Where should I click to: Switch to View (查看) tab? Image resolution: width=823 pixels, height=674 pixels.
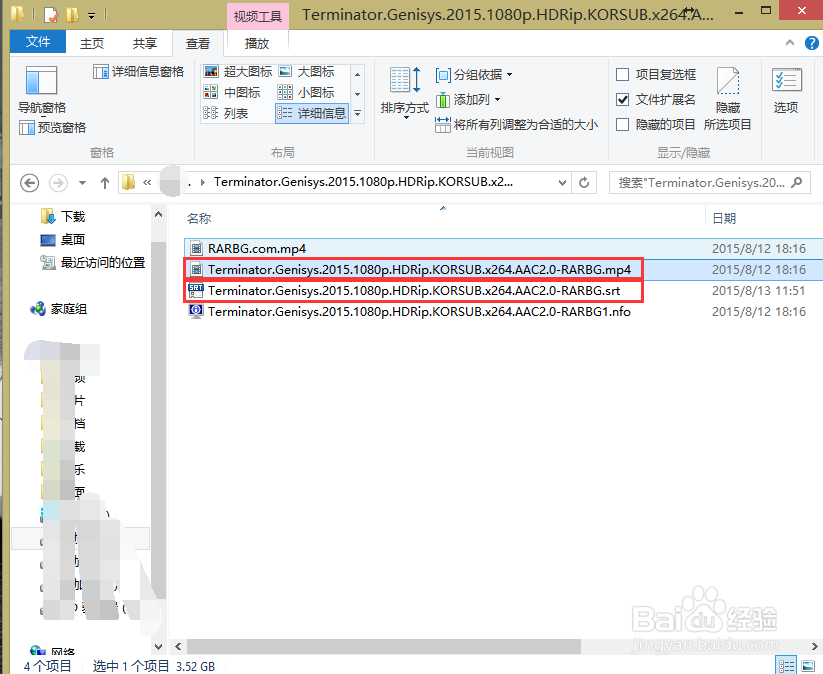point(198,43)
